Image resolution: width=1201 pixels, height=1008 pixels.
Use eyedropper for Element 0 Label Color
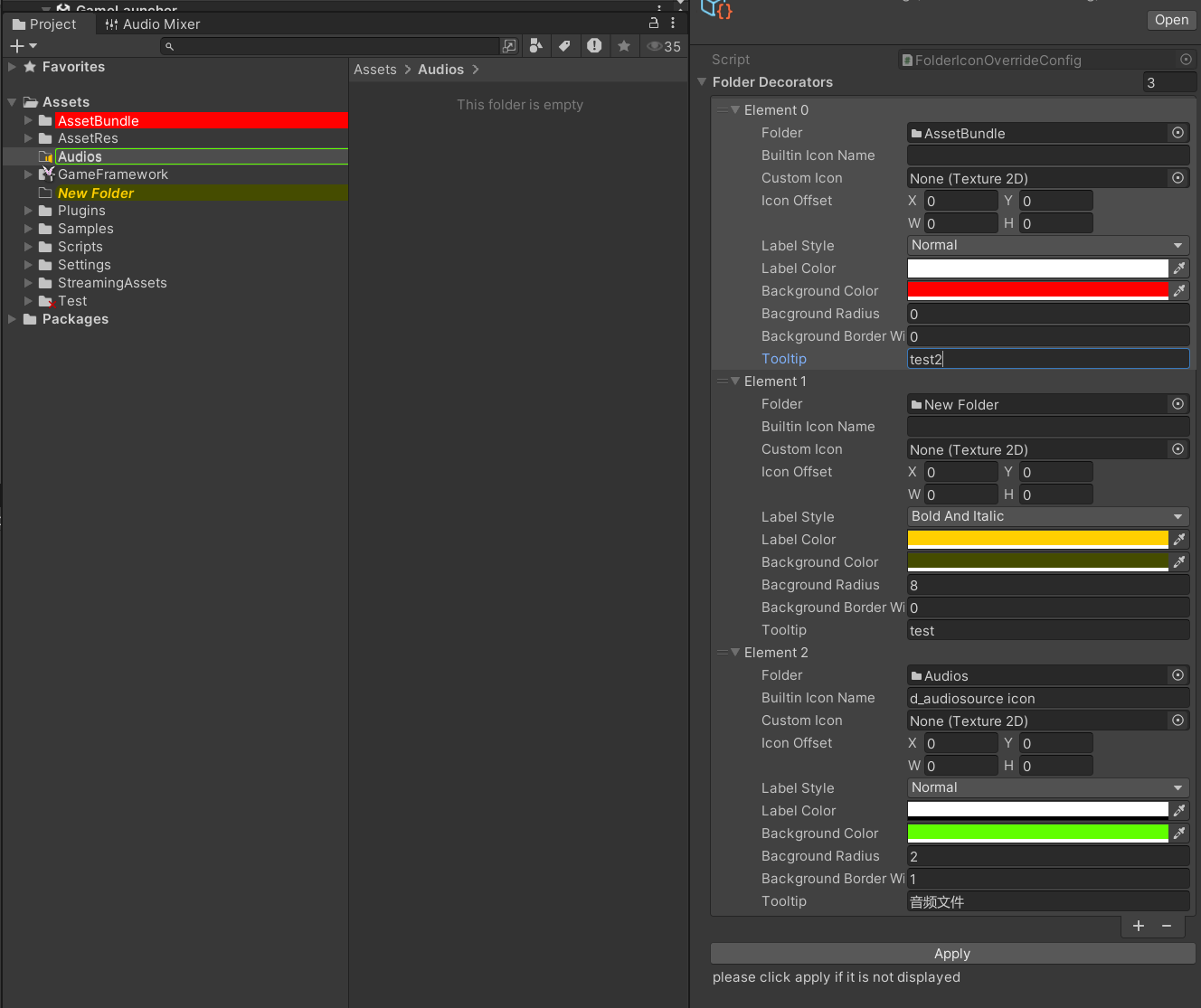click(x=1179, y=268)
